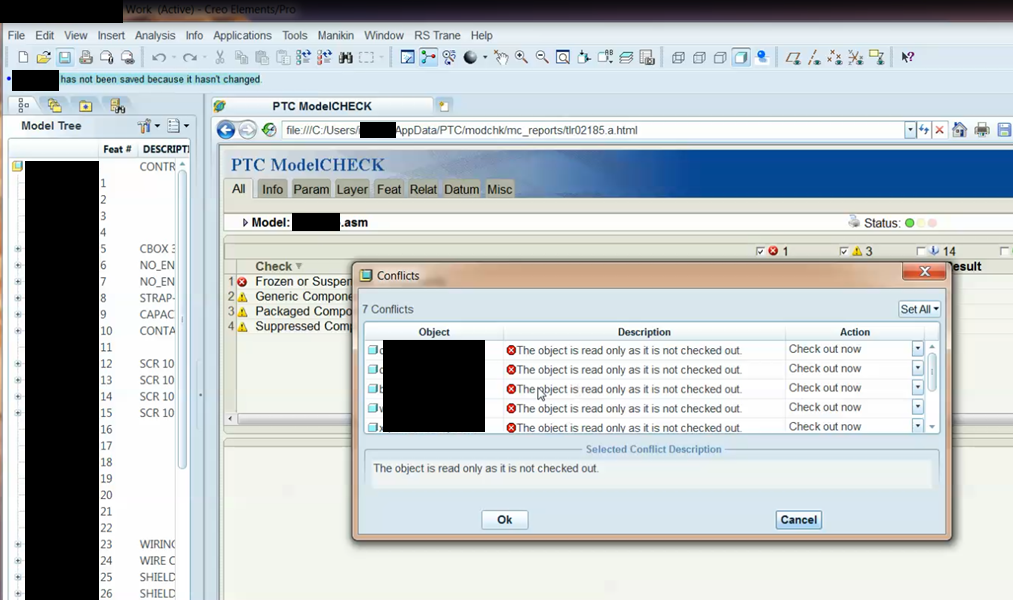Zoom out with the minus magnifier icon
The height and width of the screenshot is (600, 1013).
542,57
